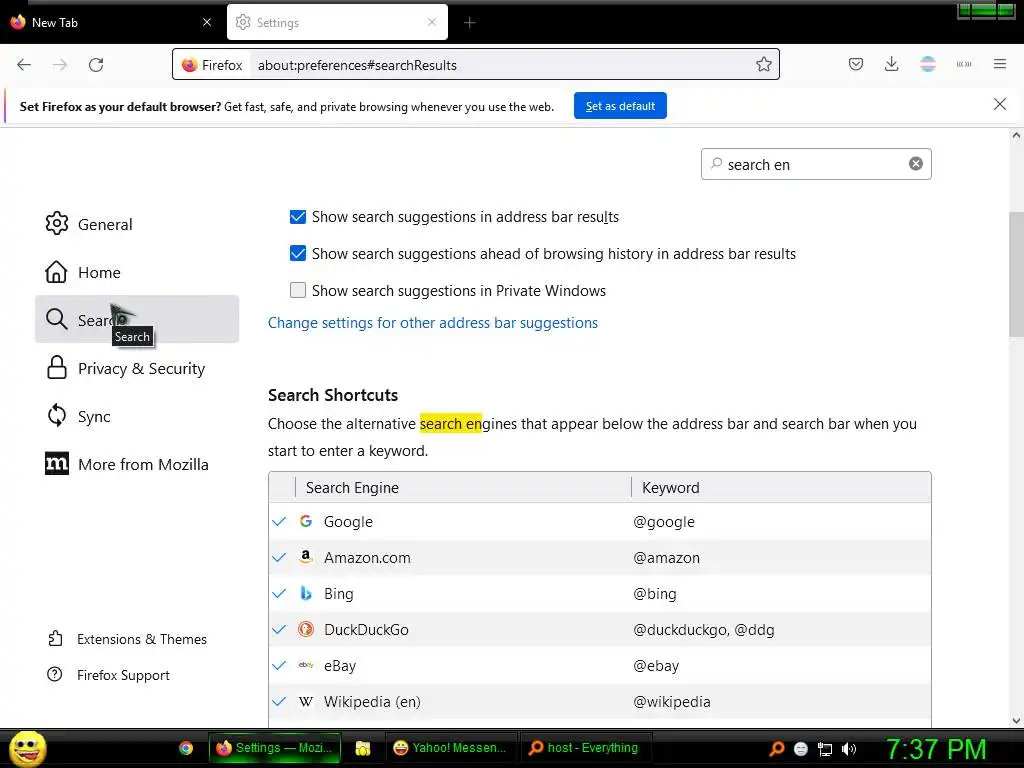1024x768 pixels.
Task: Select the Bing row icon
Action: pyautogui.click(x=306, y=593)
